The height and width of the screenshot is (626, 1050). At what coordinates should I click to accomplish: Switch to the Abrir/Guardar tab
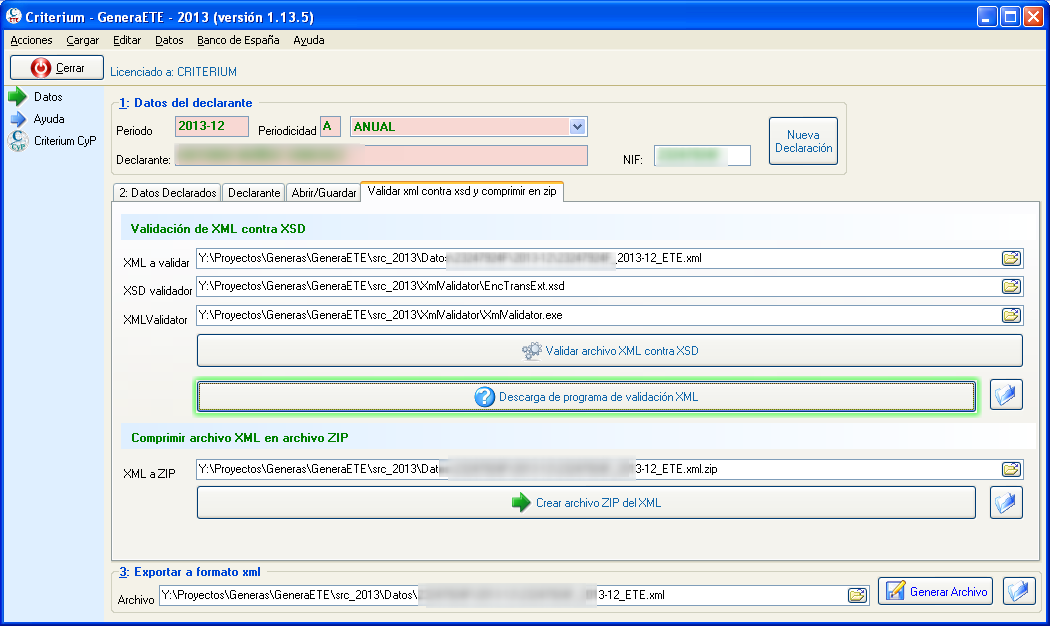(x=323, y=193)
